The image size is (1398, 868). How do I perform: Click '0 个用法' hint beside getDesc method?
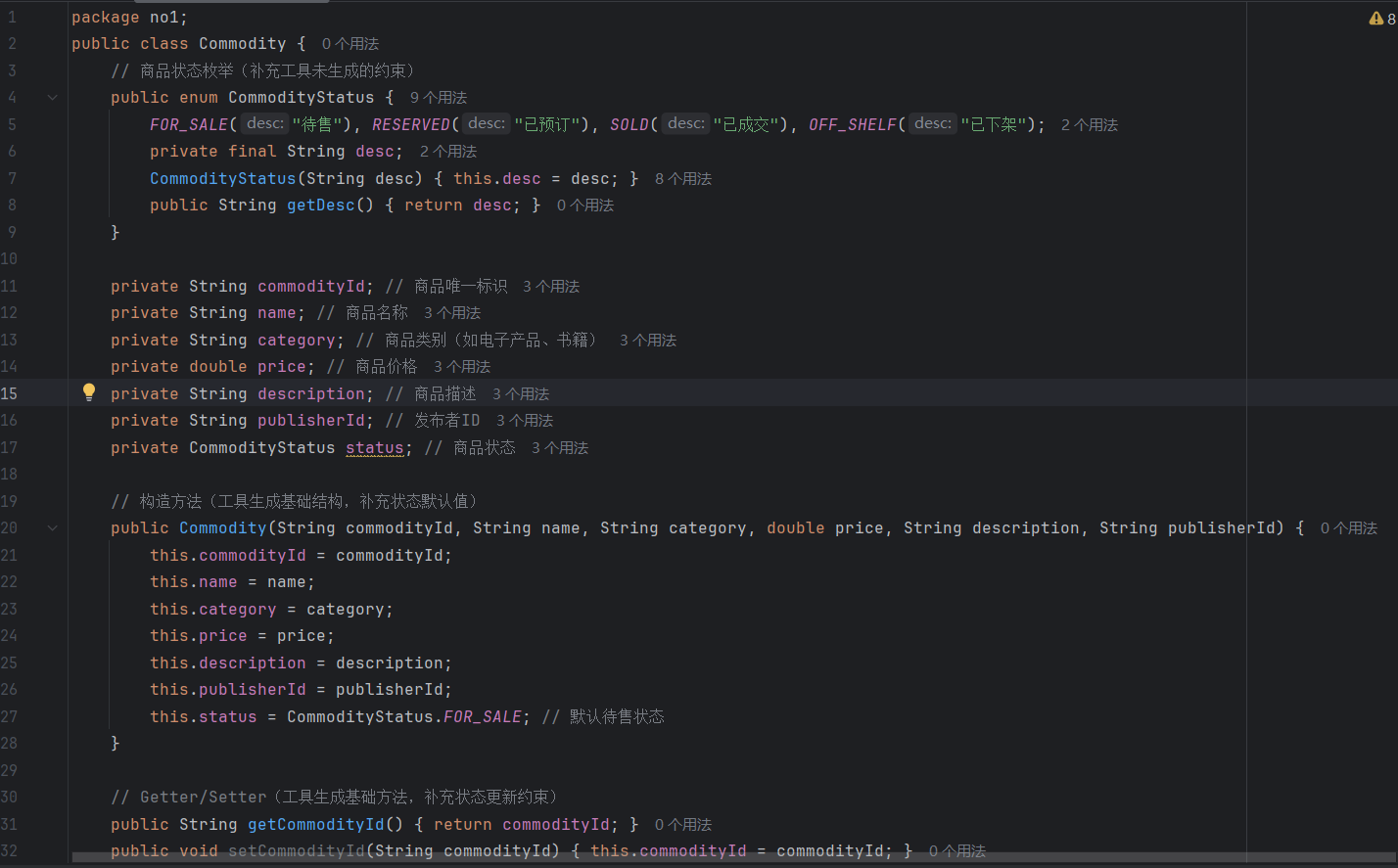[585, 206]
